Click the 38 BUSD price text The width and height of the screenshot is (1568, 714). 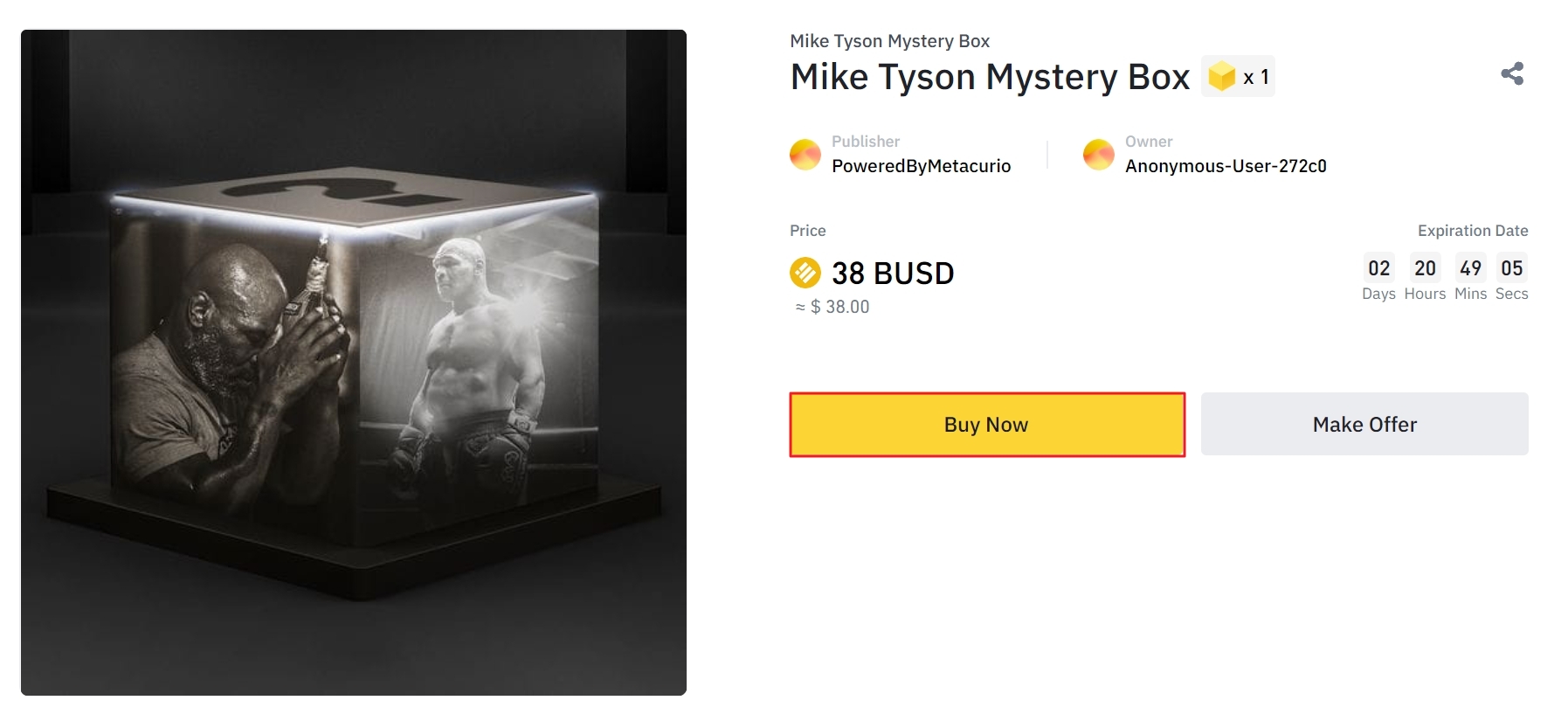click(x=892, y=274)
